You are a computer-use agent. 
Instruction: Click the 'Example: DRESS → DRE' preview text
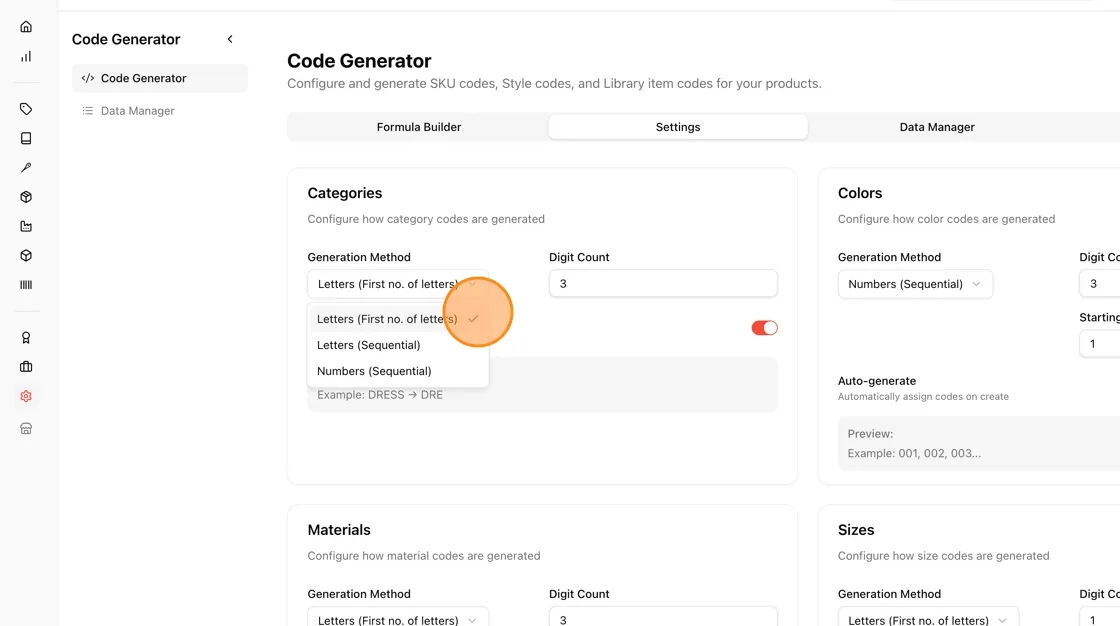(x=380, y=394)
